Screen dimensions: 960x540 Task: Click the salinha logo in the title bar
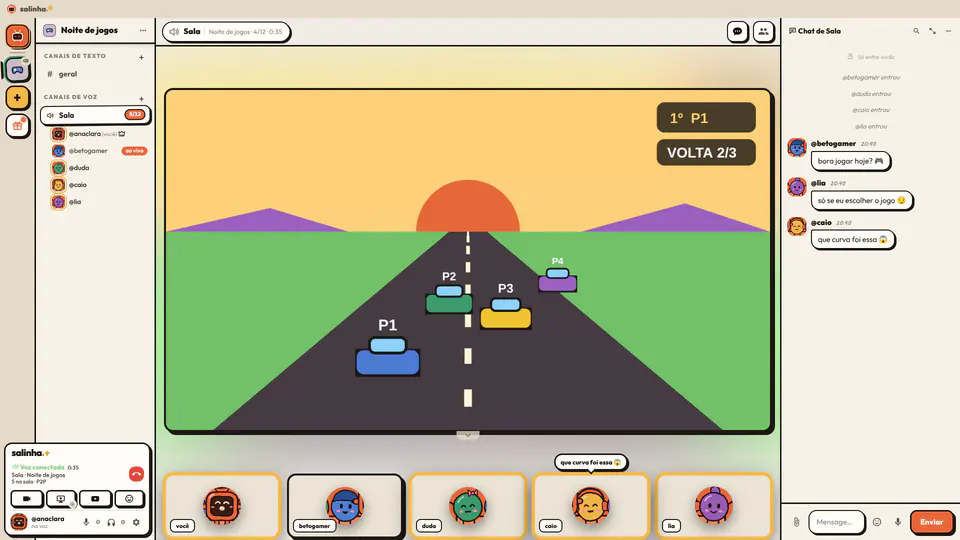click(29, 9)
